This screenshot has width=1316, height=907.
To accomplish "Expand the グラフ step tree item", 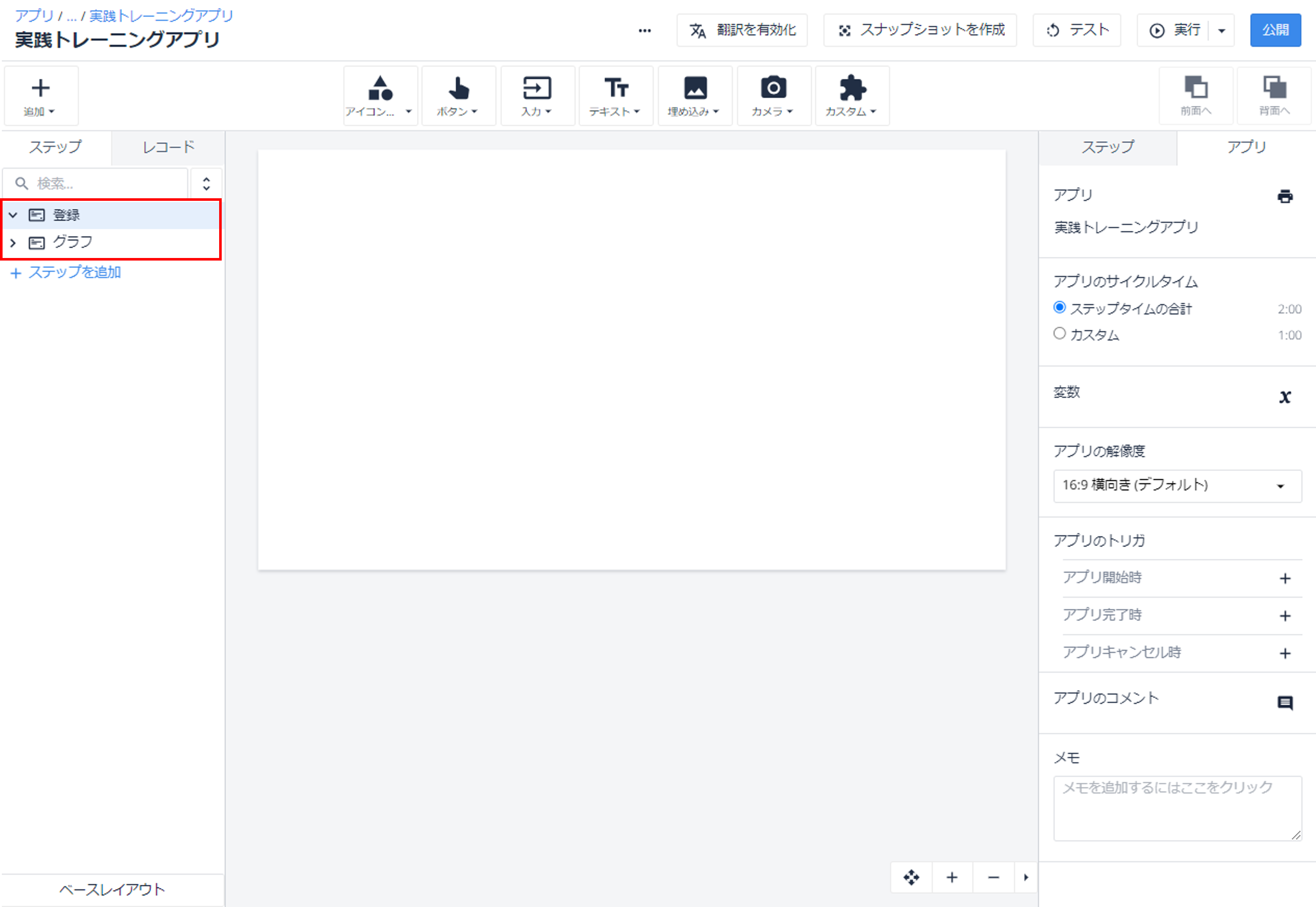I will [x=13, y=243].
